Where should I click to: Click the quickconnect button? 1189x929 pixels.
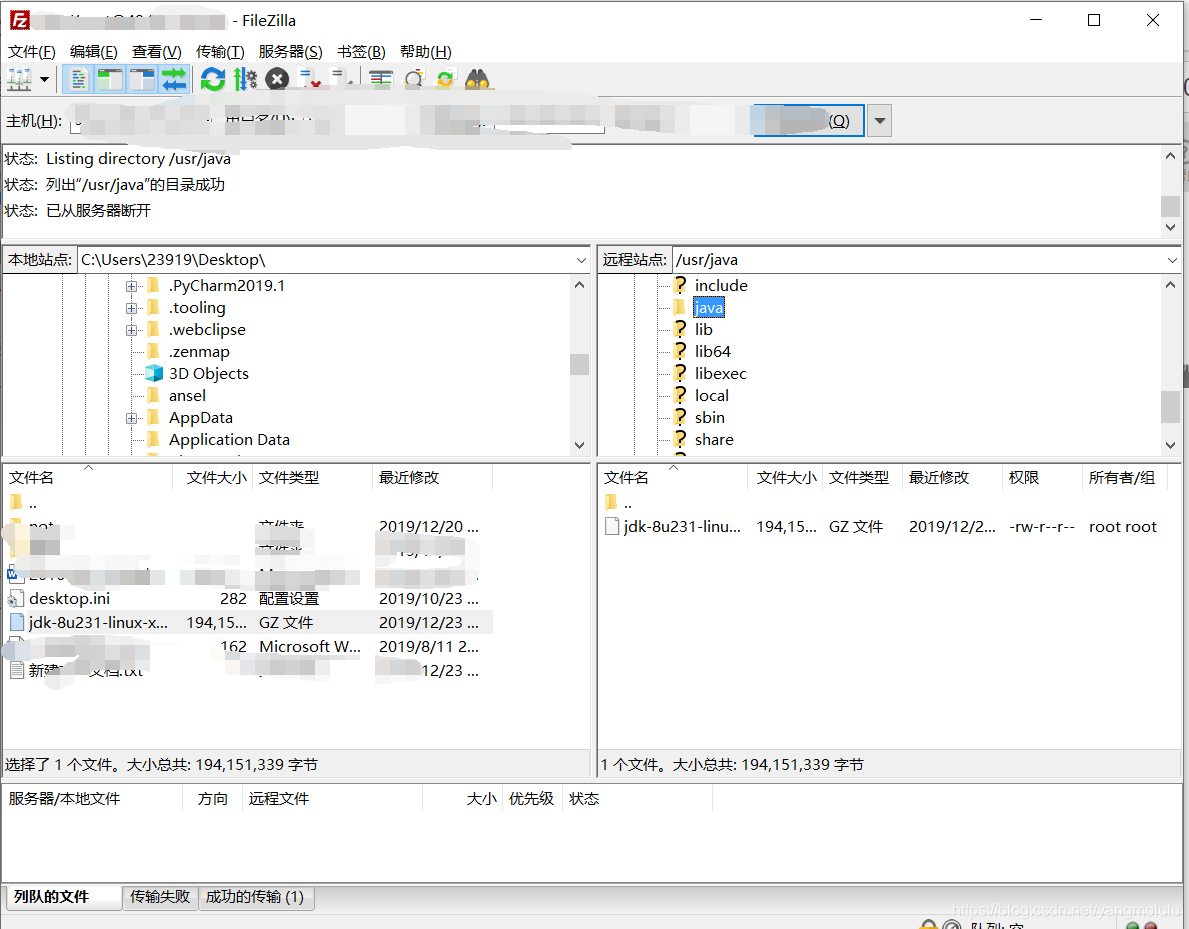pyautogui.click(x=806, y=119)
